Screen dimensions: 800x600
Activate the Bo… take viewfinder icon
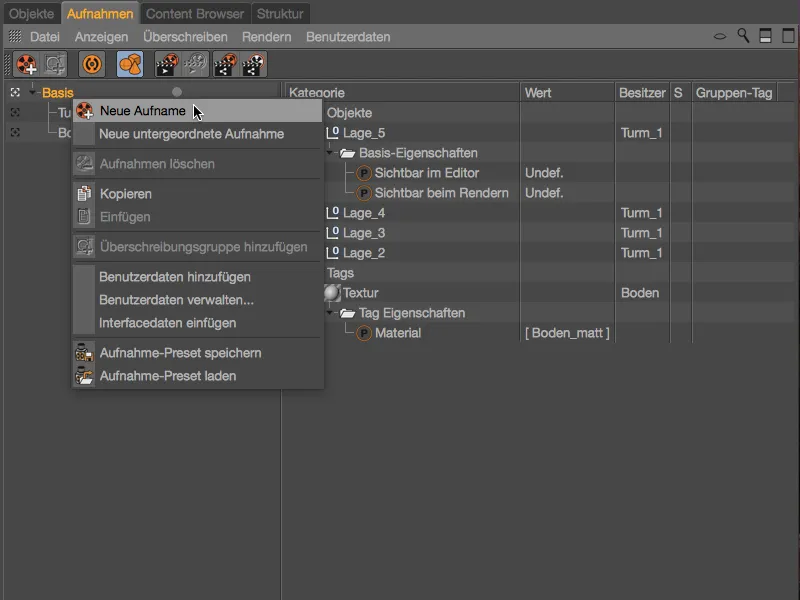15,132
